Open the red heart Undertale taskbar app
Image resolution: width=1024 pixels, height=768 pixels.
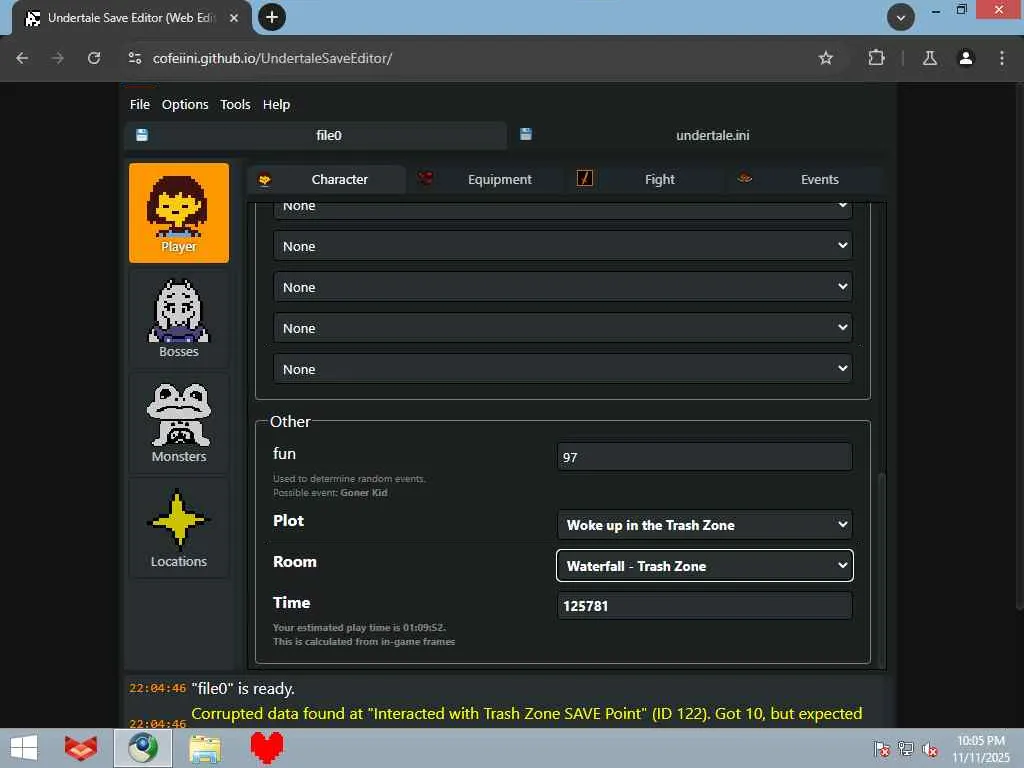coord(267,748)
